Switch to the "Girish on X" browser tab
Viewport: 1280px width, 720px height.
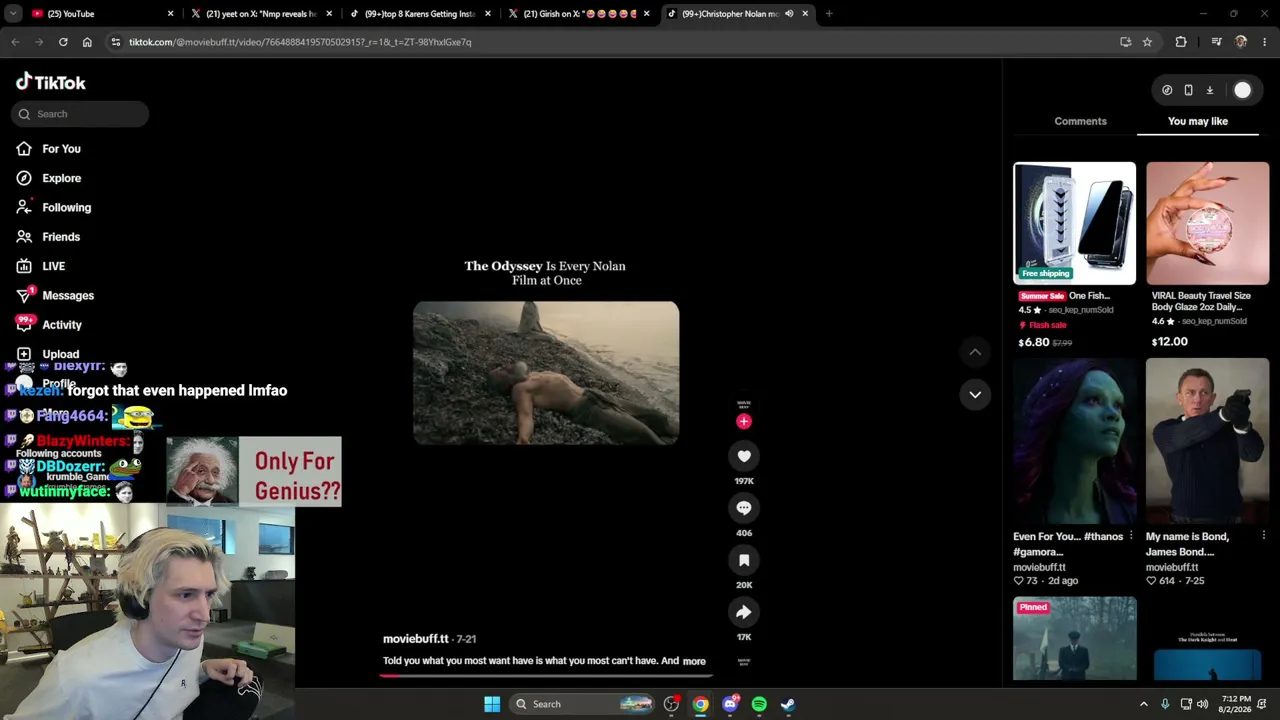tap(577, 14)
